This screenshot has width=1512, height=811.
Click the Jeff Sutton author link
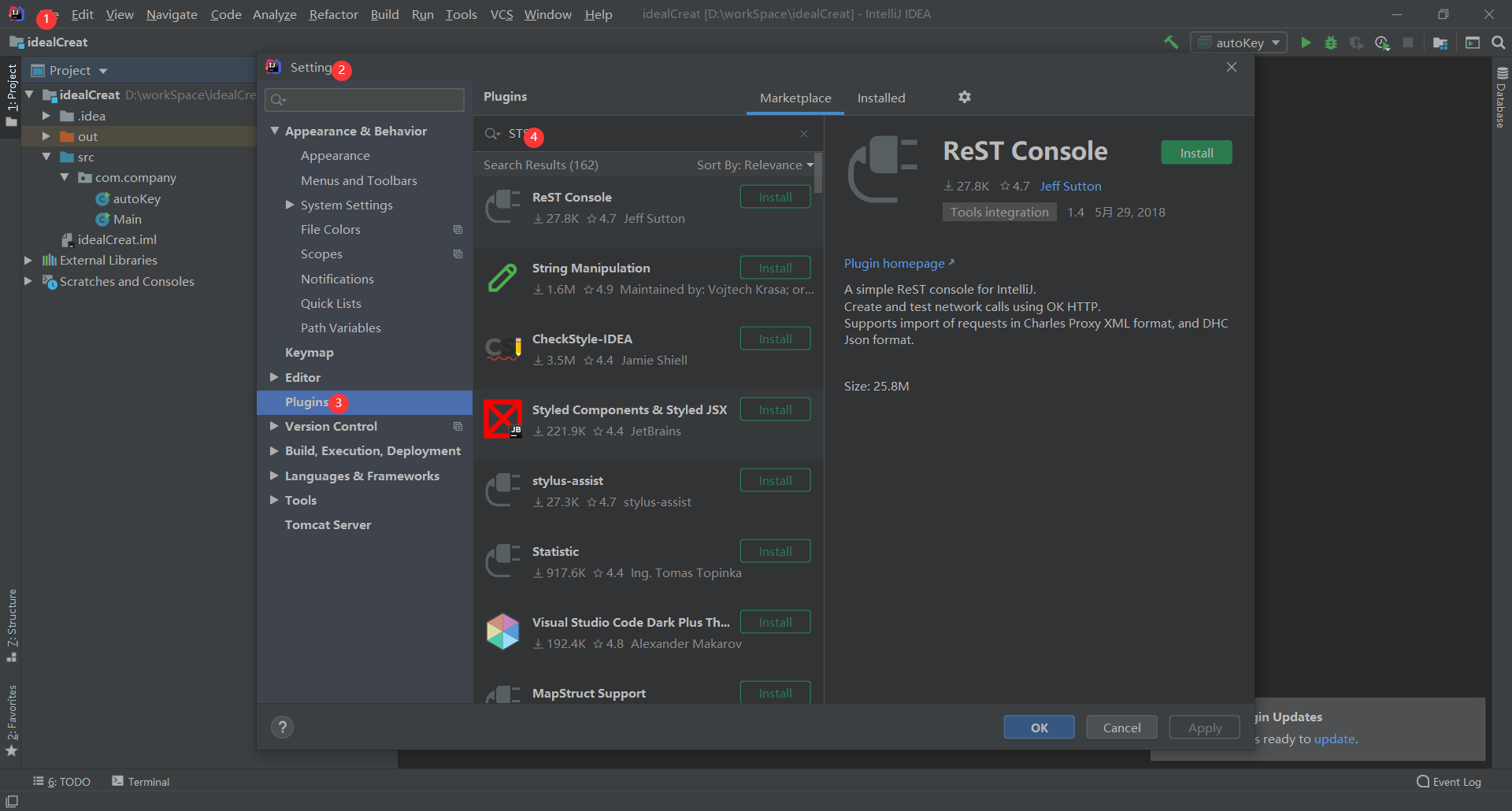point(1070,186)
